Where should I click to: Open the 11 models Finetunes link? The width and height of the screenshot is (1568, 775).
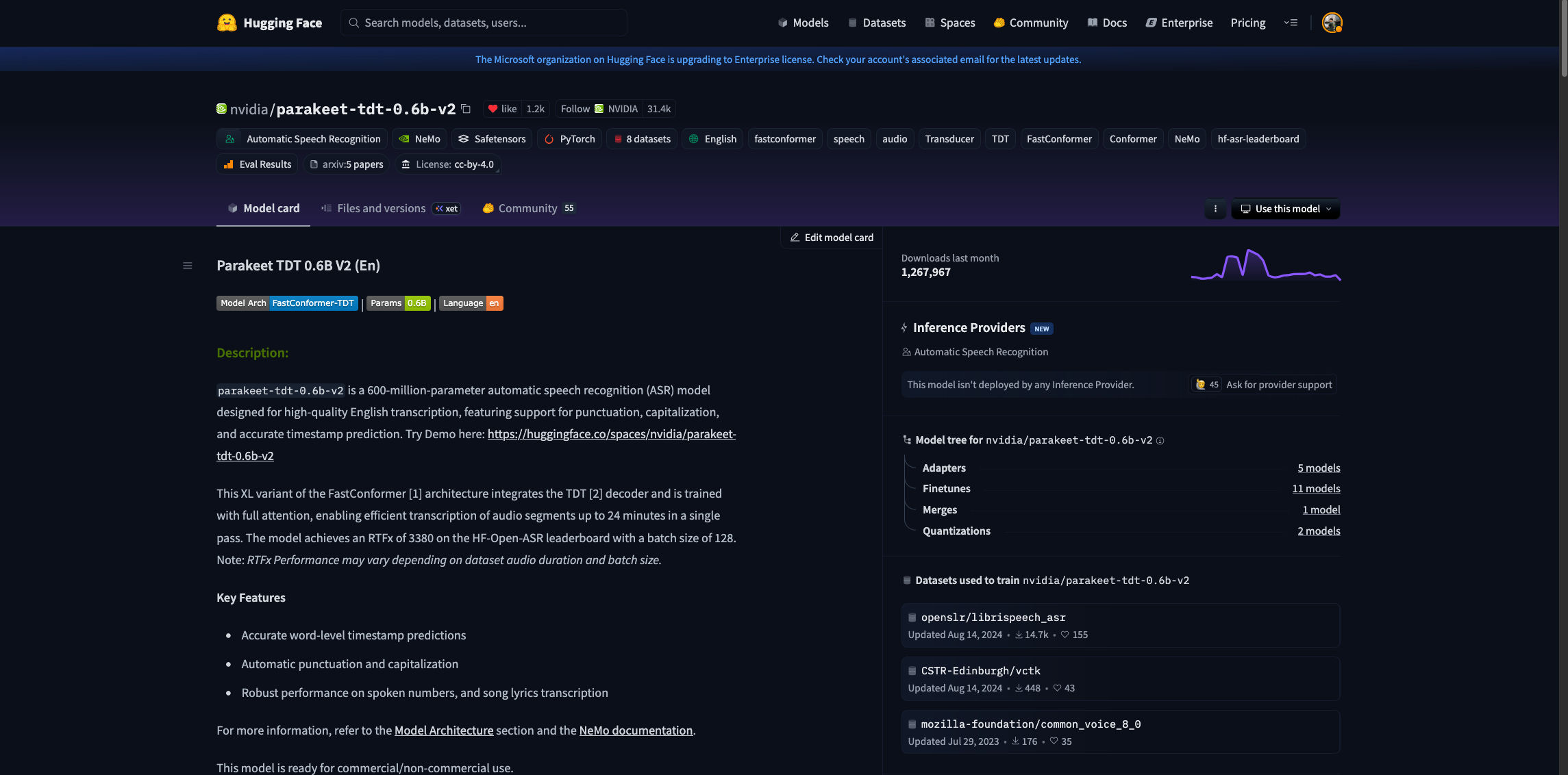1316,489
